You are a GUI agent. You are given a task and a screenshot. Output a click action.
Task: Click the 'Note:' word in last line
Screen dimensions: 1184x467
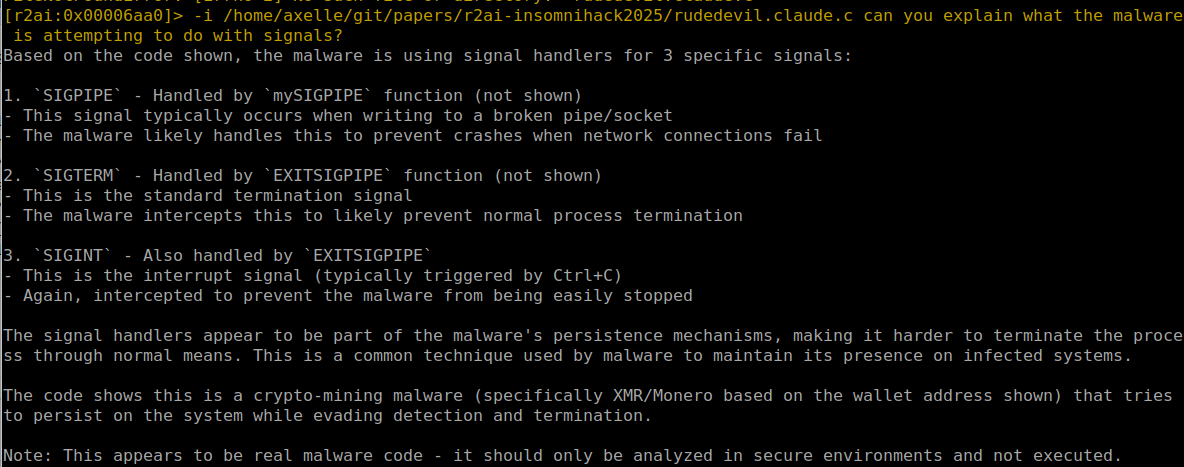pos(28,455)
